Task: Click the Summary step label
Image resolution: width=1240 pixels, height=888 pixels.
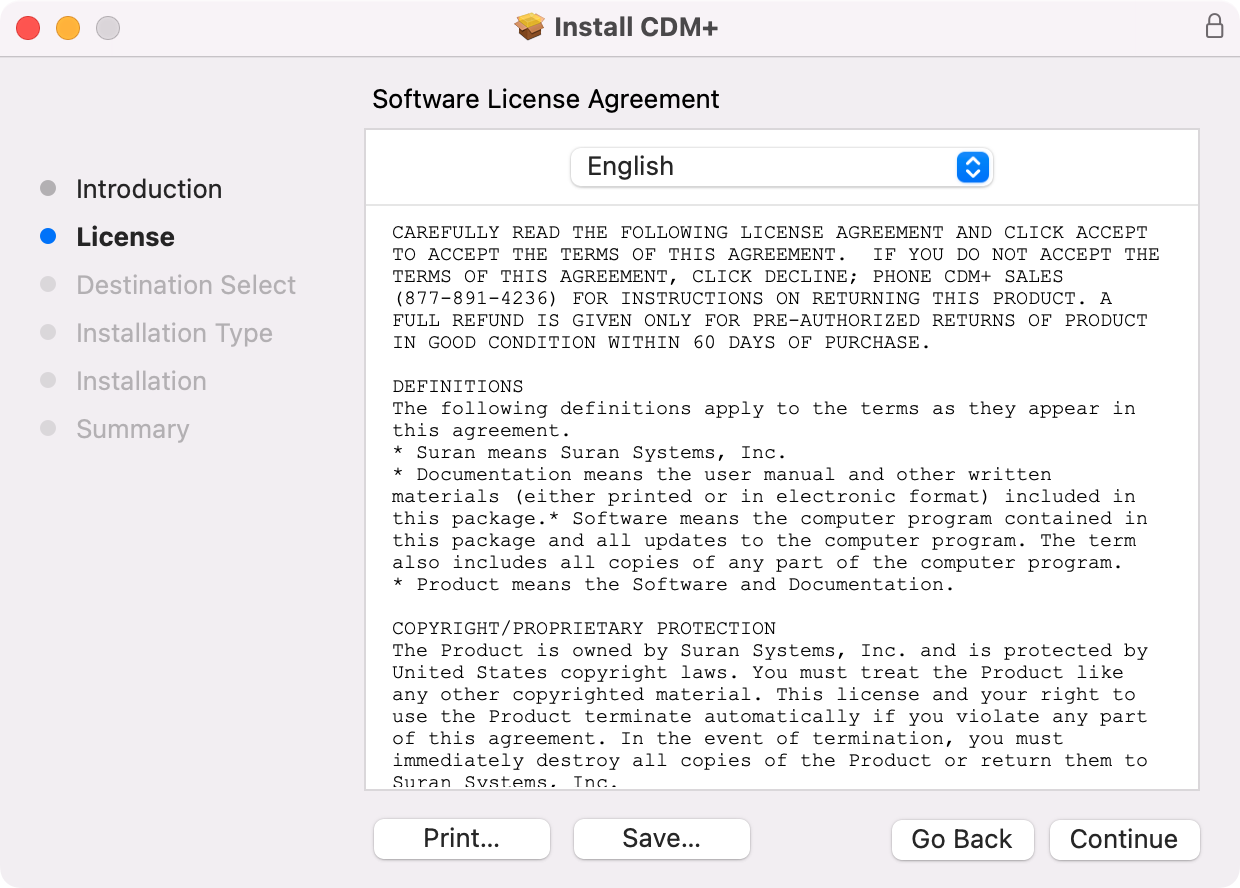Action: tap(132, 429)
